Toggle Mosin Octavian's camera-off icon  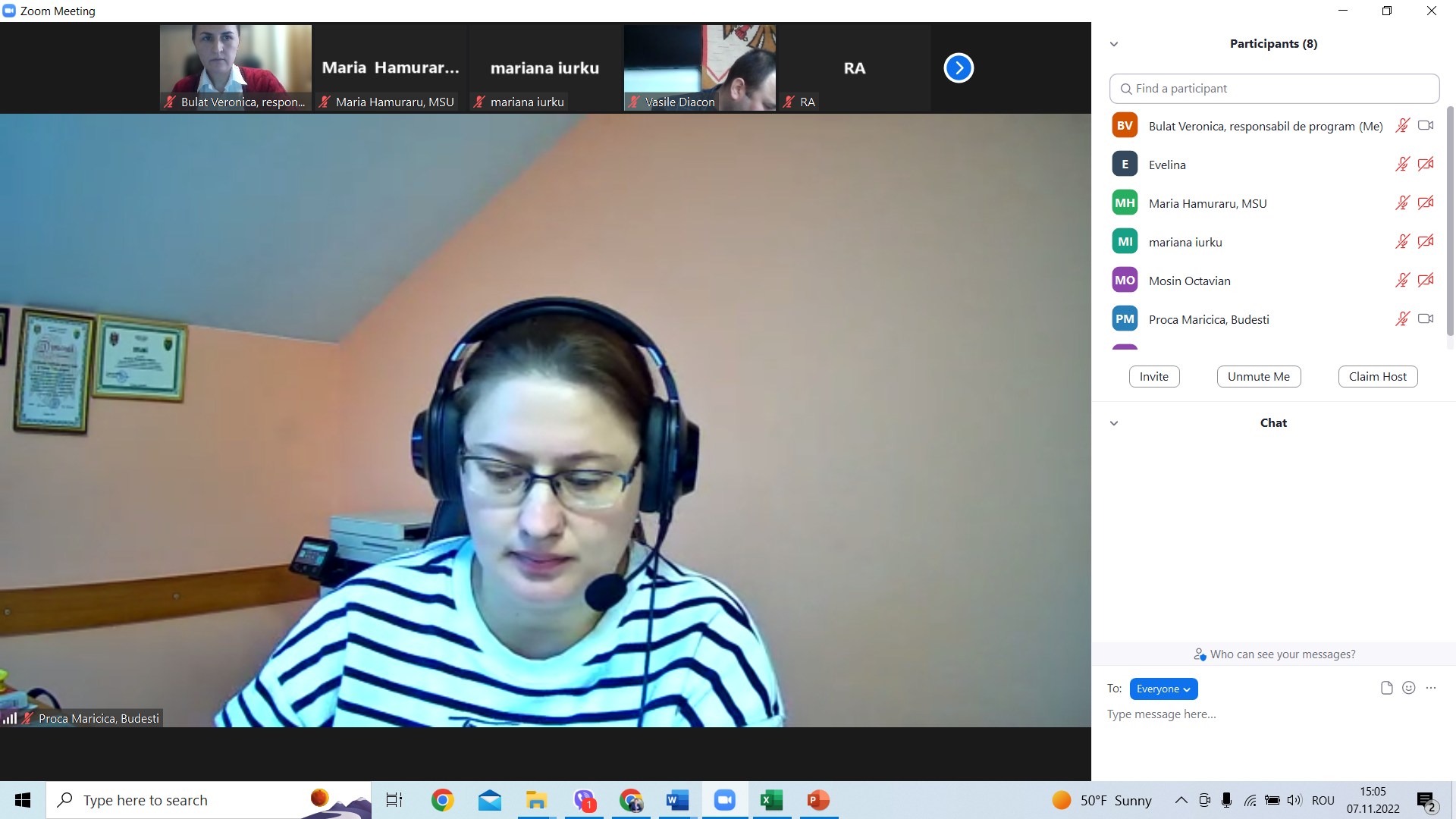[1426, 281]
